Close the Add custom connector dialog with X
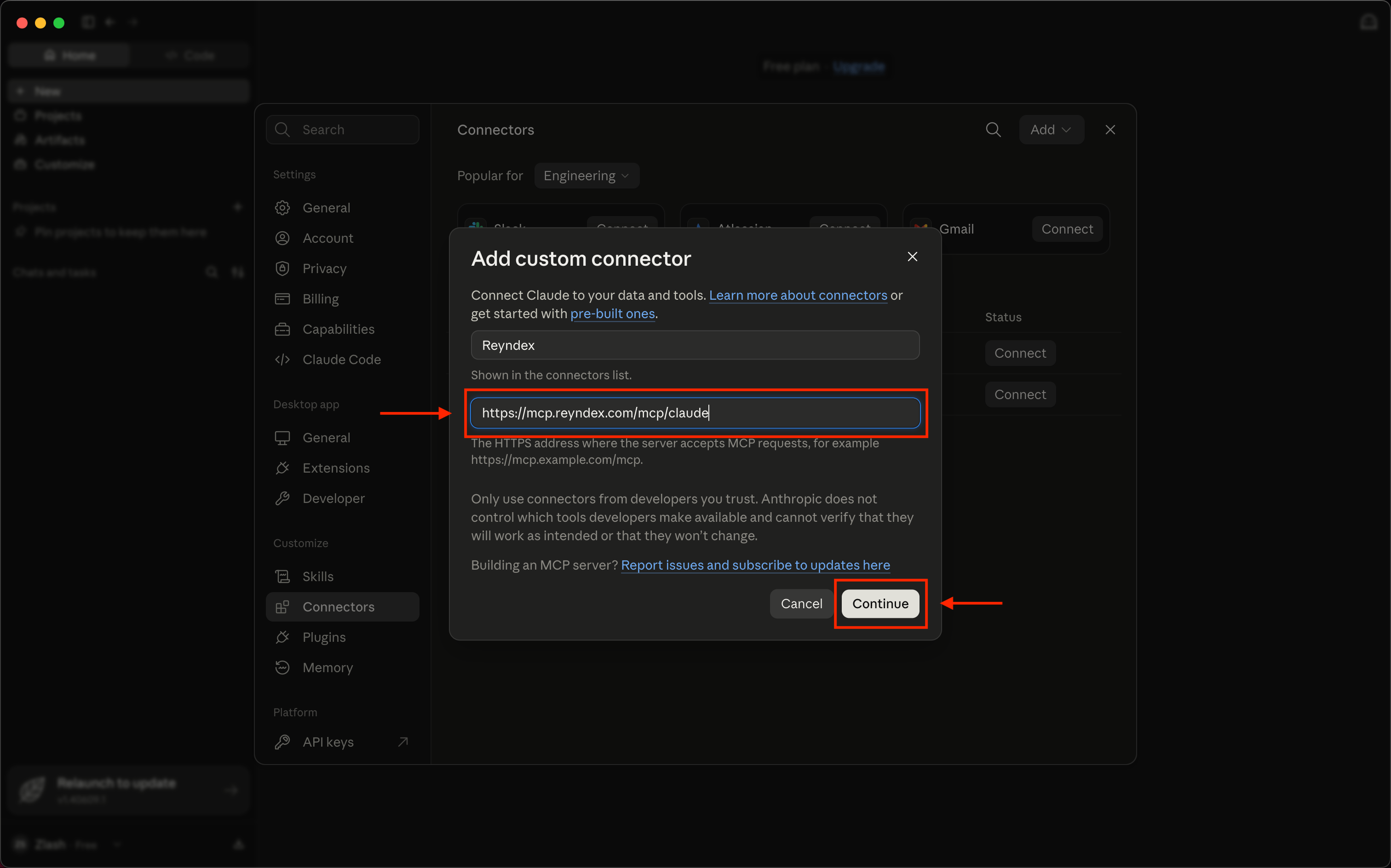 click(912, 257)
